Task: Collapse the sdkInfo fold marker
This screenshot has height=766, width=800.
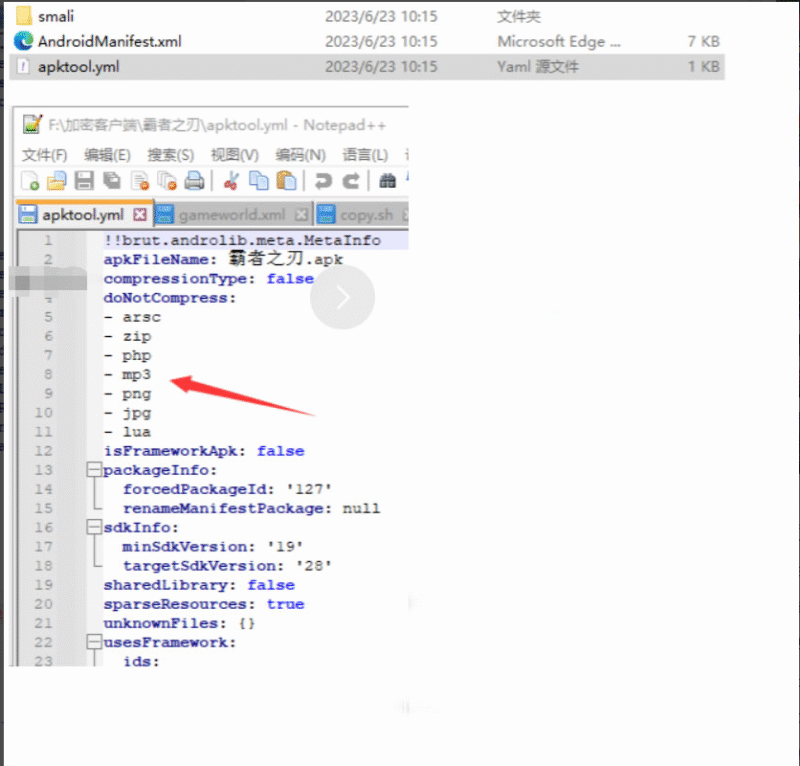Action: point(94,528)
